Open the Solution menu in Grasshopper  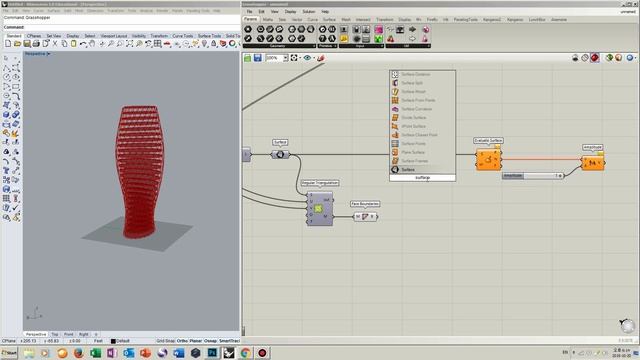click(x=309, y=11)
